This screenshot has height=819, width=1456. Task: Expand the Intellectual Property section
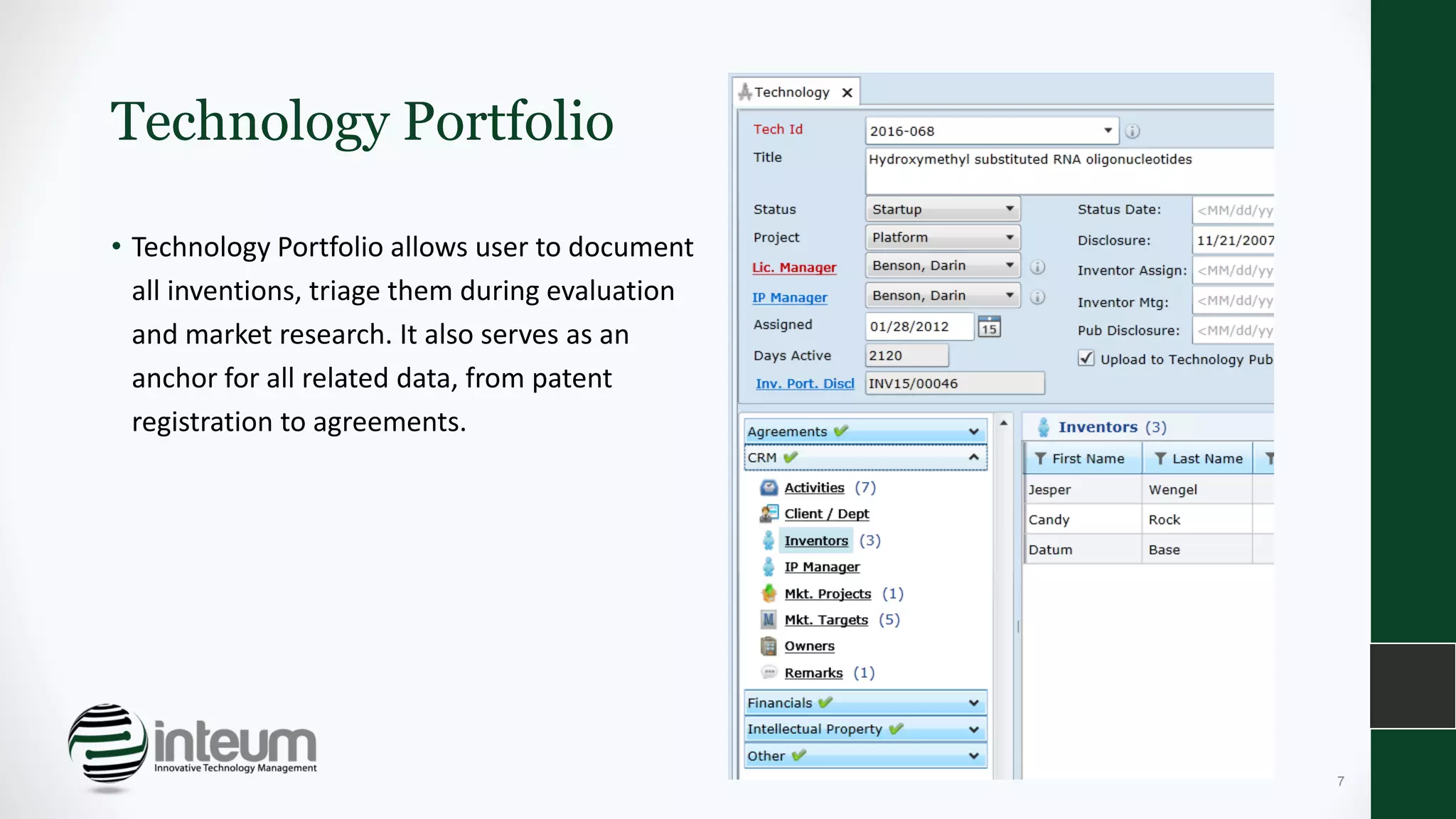tap(973, 729)
